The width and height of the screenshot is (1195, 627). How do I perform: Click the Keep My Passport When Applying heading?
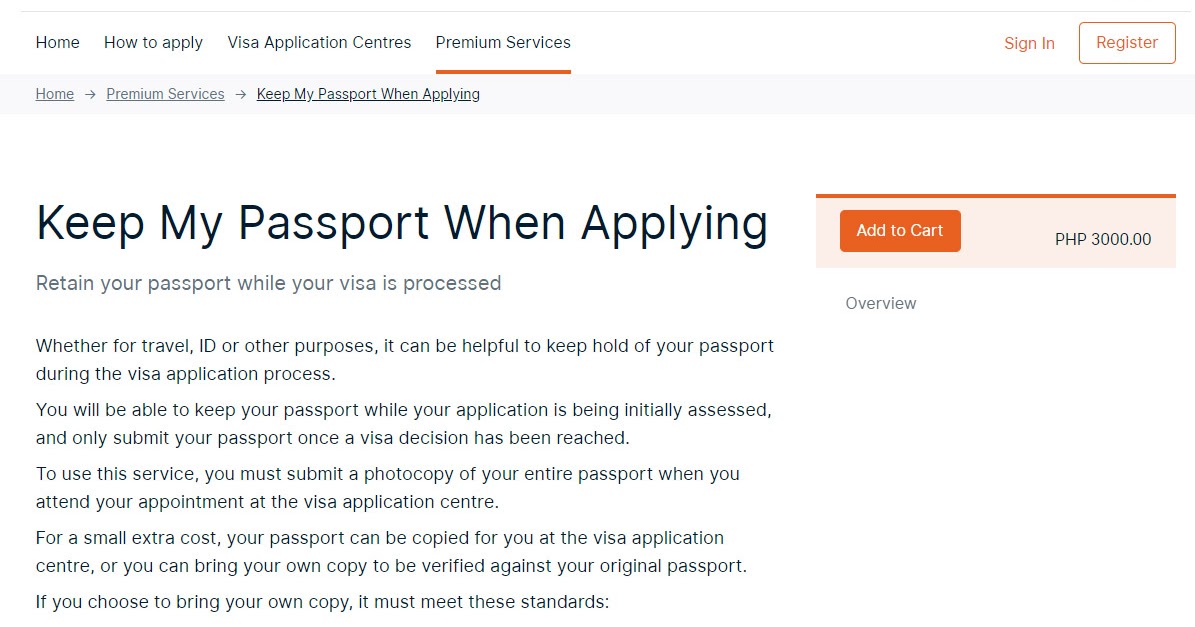(x=402, y=222)
